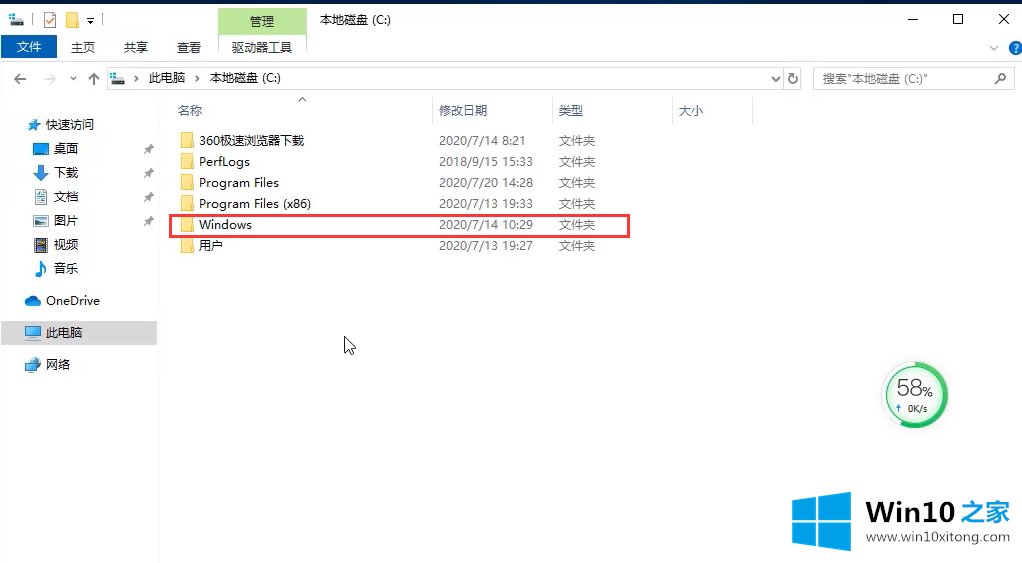The width and height of the screenshot is (1022, 563).
Task: Click the 2020/7/14 10:29 date of Windows
Action: [486, 225]
